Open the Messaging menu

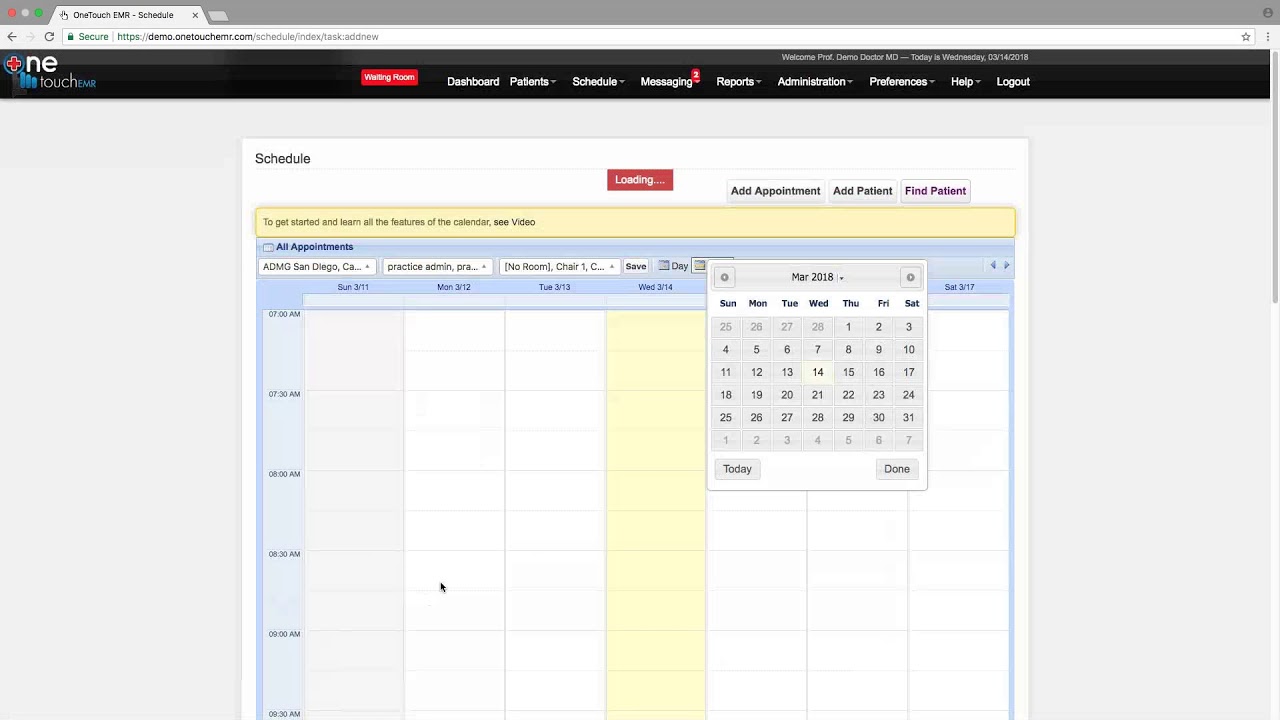pos(669,82)
